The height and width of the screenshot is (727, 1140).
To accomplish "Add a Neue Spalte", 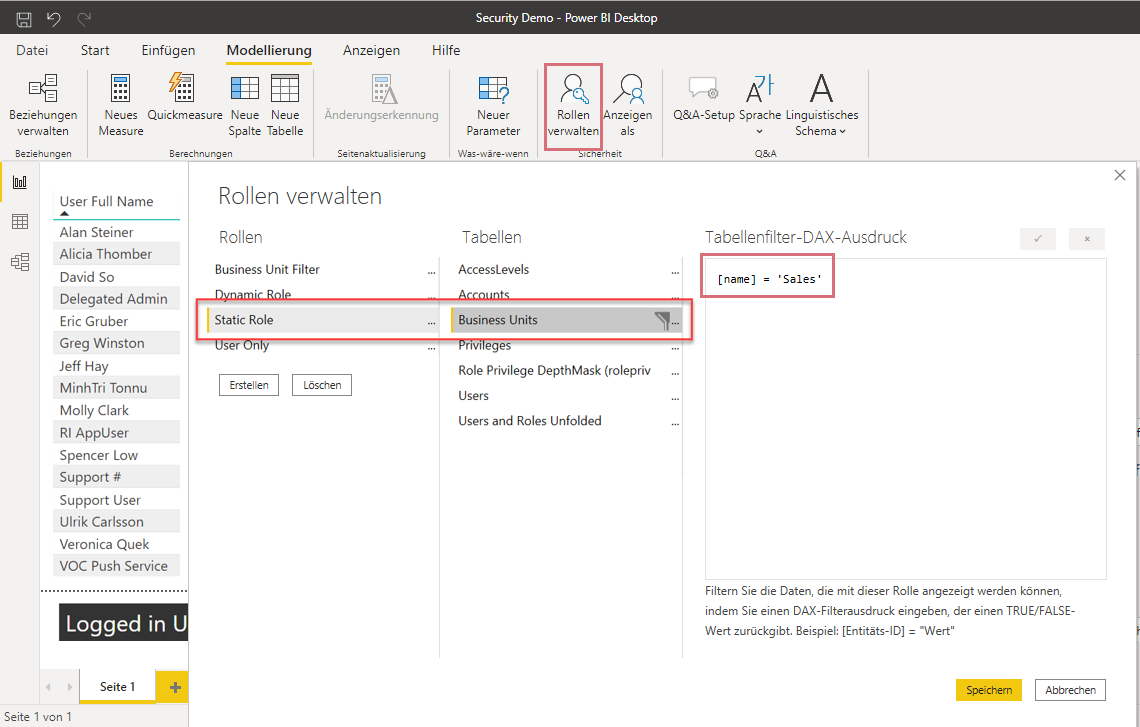I will tap(244, 106).
